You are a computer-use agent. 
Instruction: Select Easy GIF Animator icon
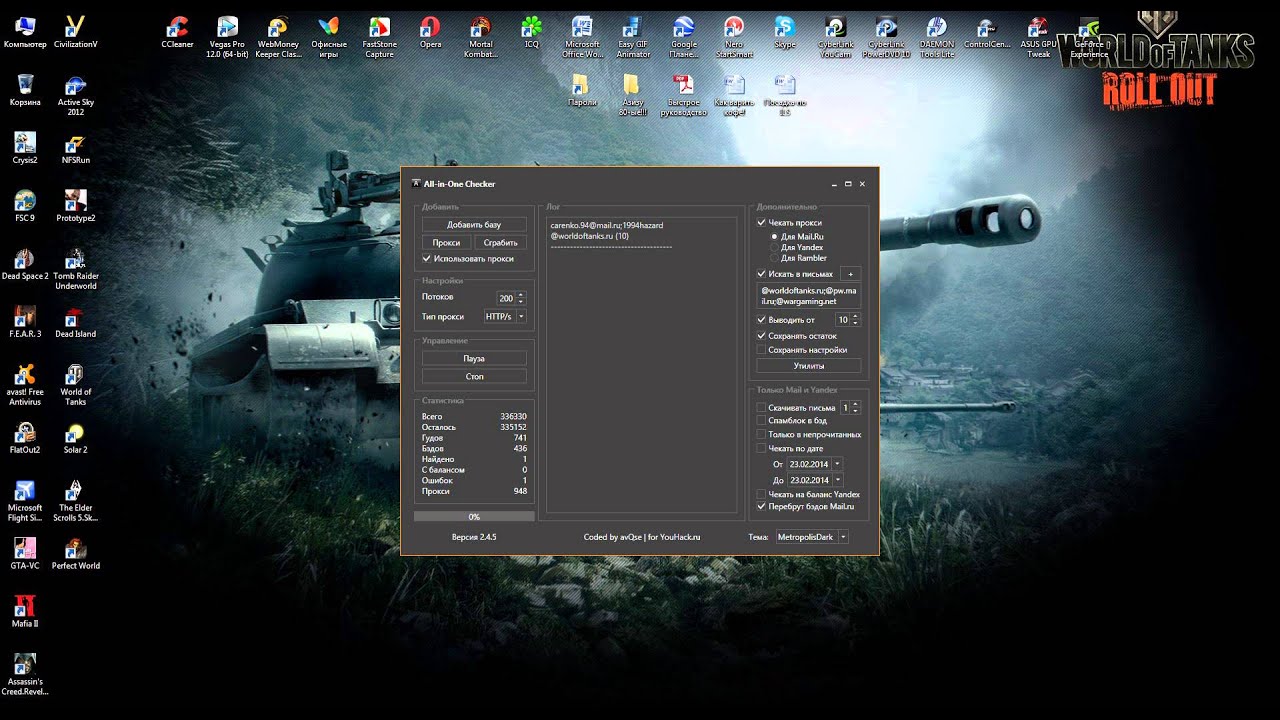(633, 37)
